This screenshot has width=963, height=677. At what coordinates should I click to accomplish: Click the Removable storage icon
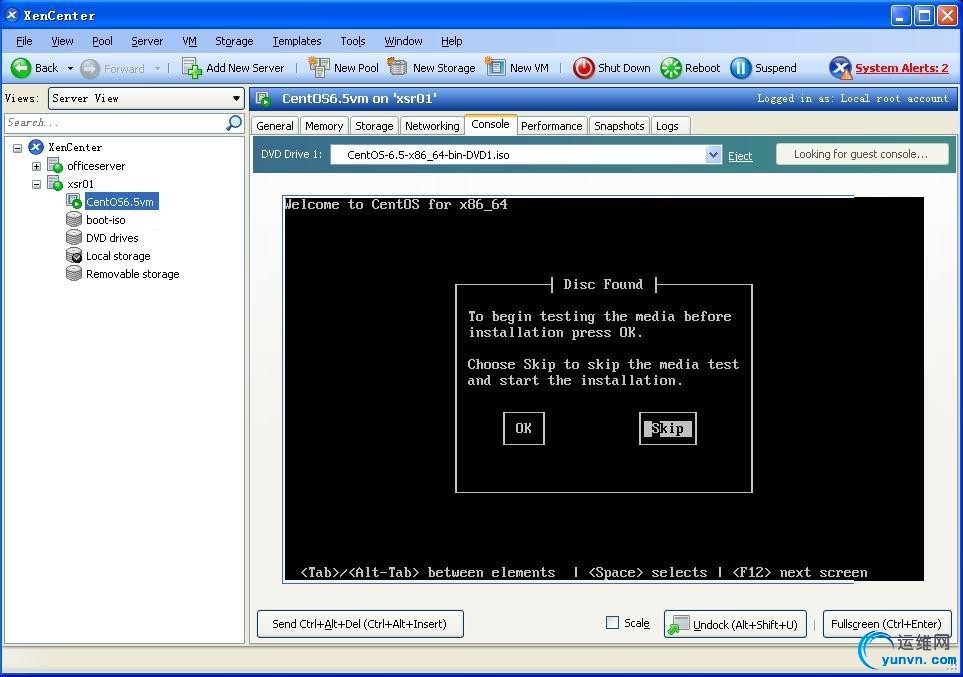(74, 273)
